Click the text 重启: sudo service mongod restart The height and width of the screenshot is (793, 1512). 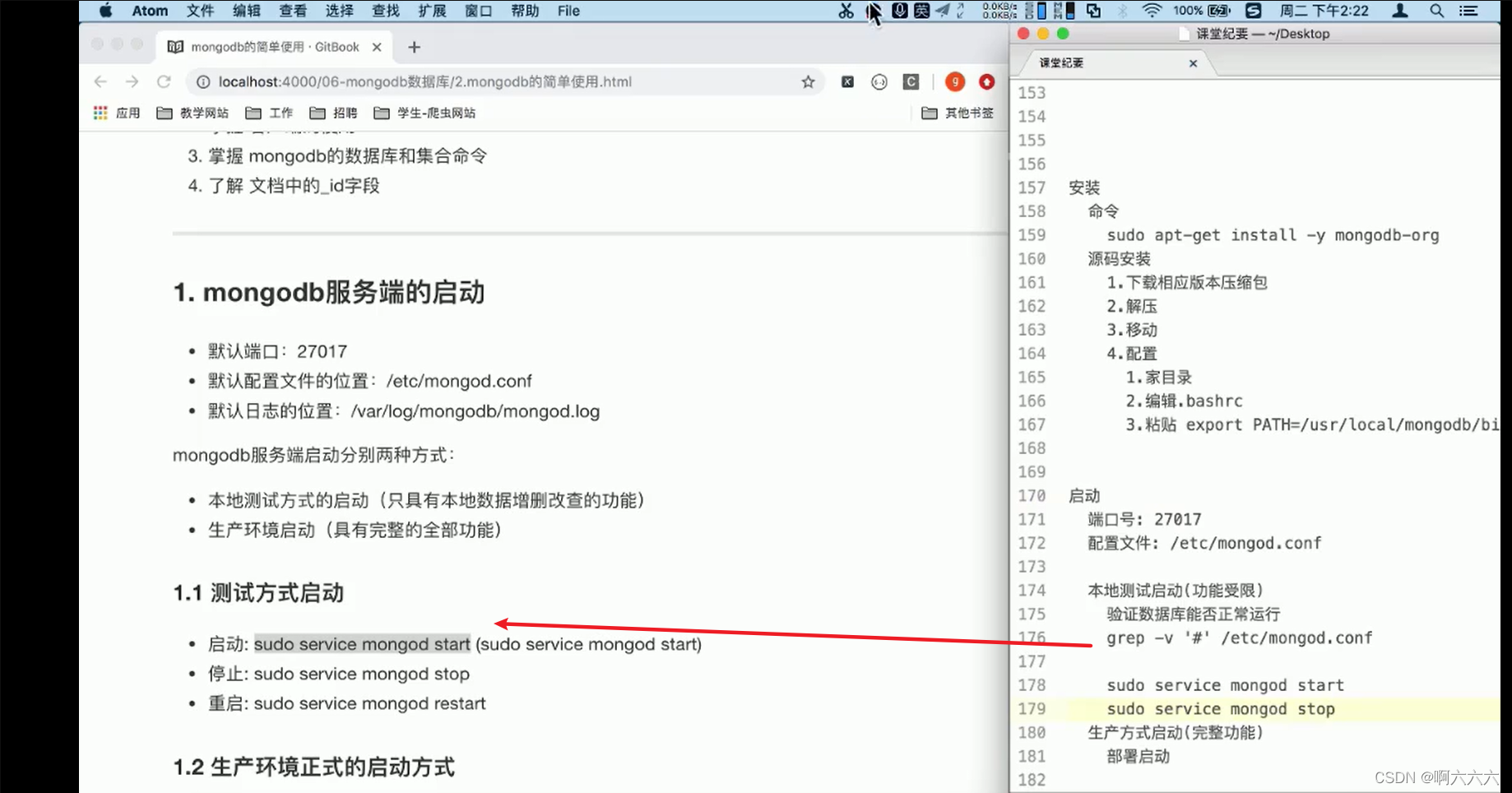pos(347,703)
